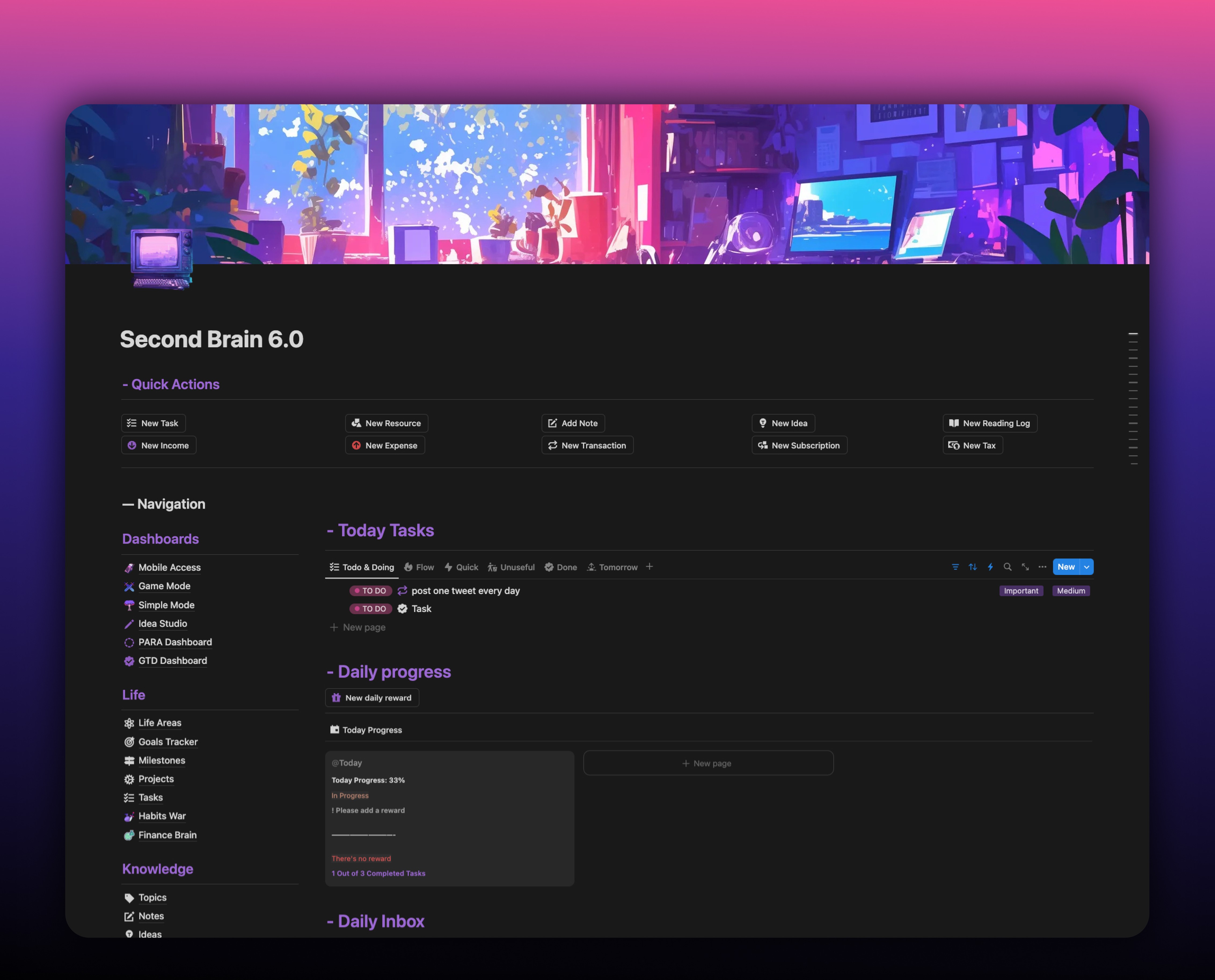Open the Tasks link under Life
Viewport: 1215px width, 980px height.
coord(151,798)
